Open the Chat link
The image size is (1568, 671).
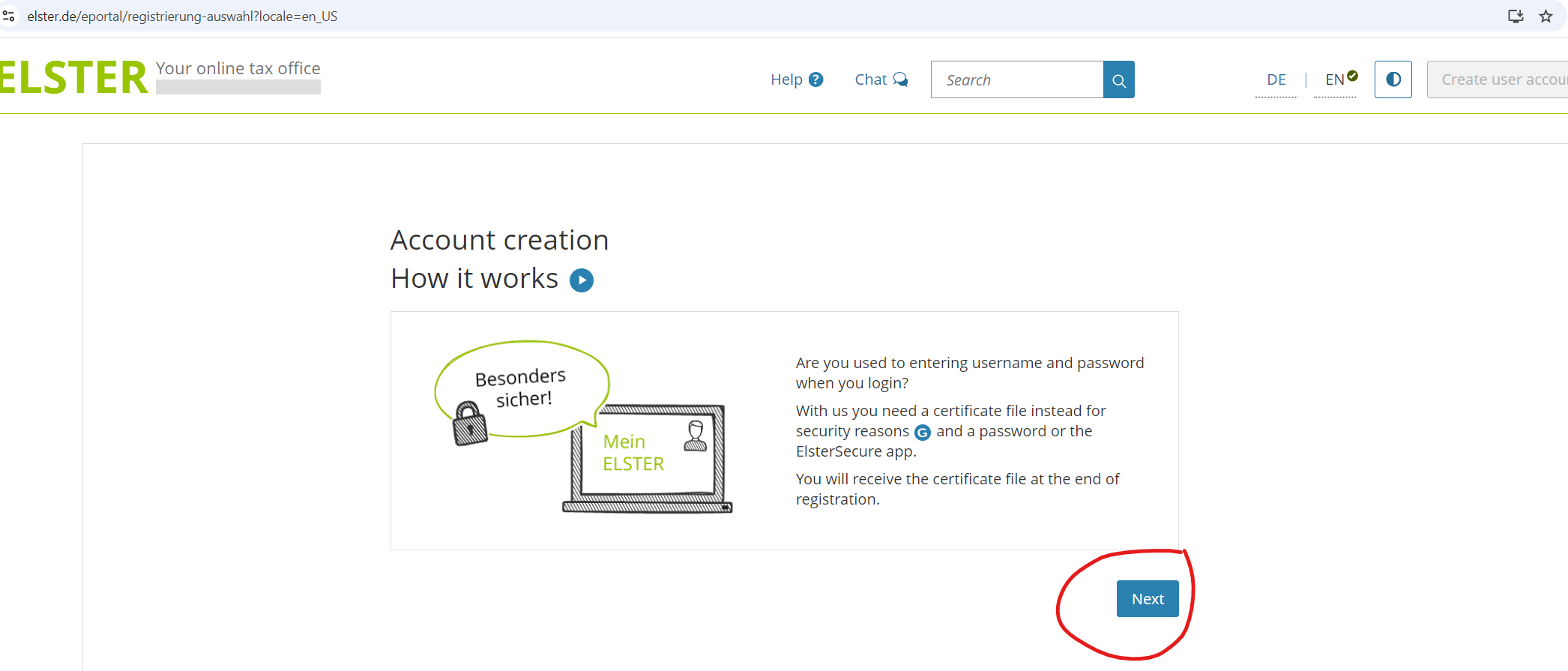tap(870, 79)
